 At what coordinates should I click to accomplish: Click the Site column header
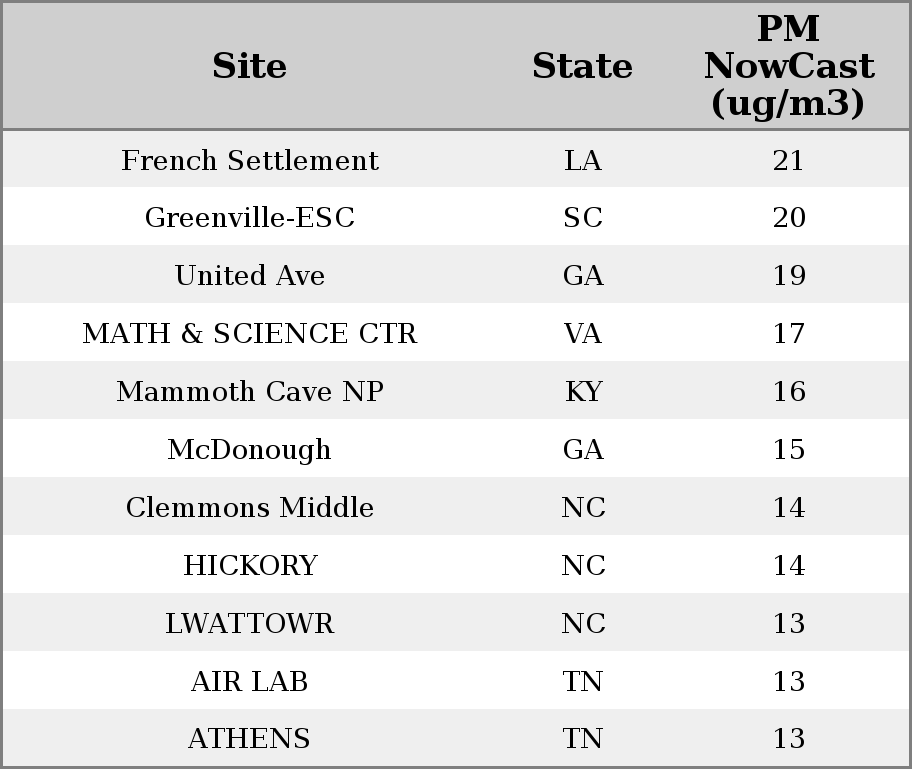click(250, 66)
